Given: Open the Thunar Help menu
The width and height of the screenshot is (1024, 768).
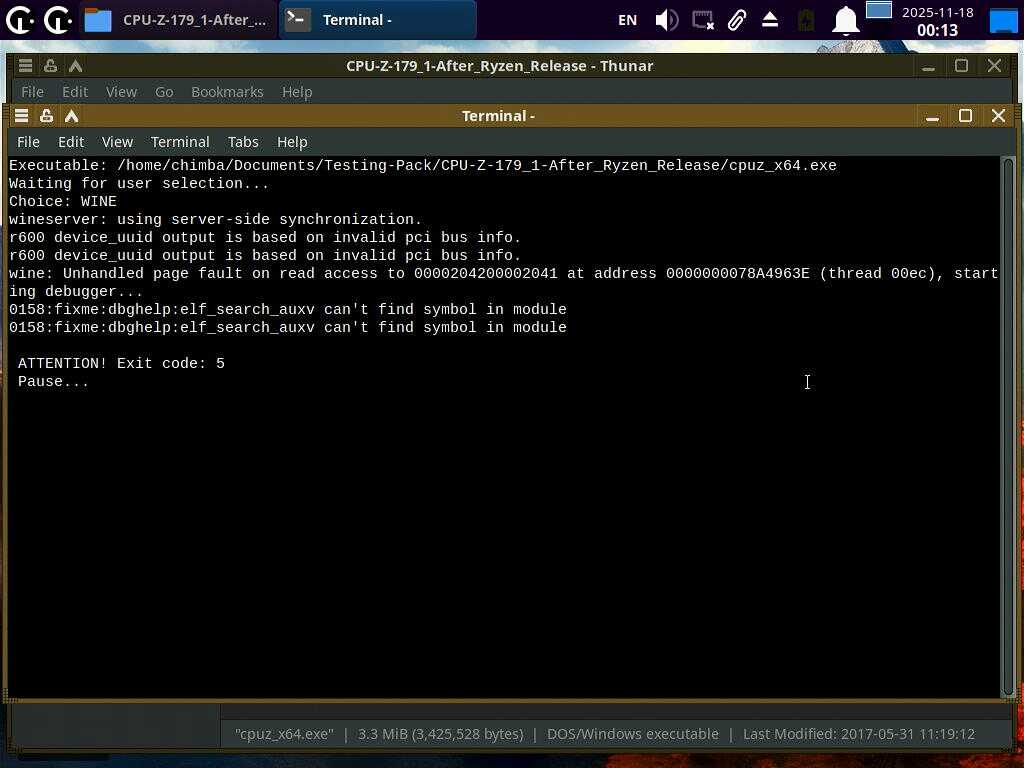Looking at the screenshot, I should tap(296, 92).
